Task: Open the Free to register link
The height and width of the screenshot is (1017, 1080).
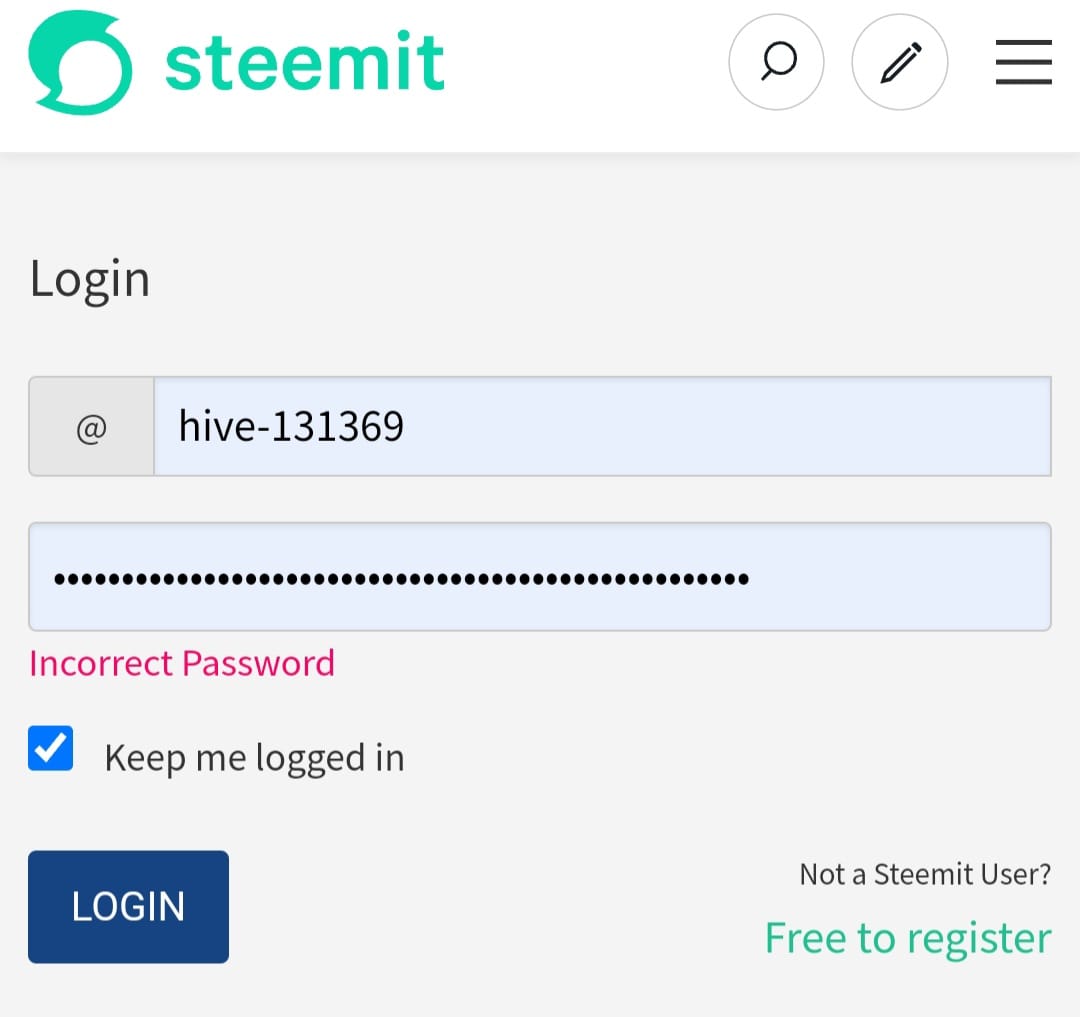Action: click(907, 938)
